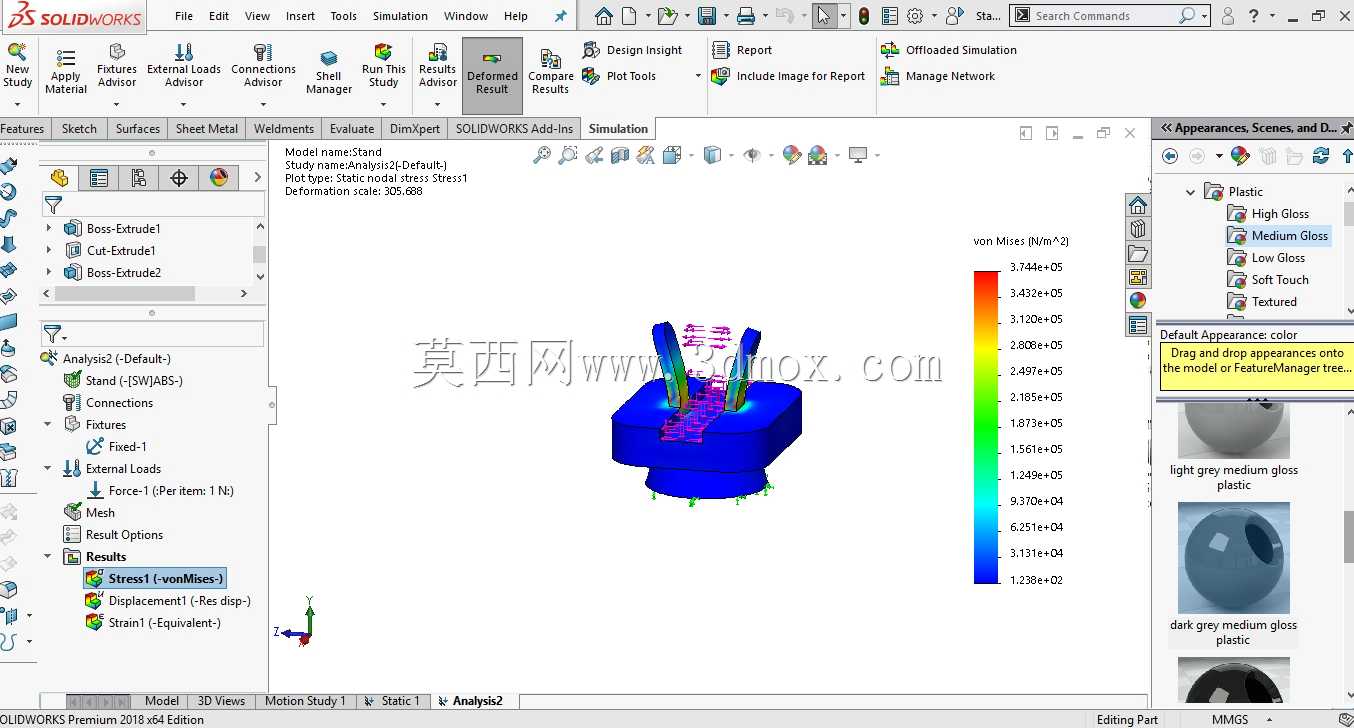Click the Rebuild traffic light icon
Screen dimensions: 1354x728
pos(864,16)
